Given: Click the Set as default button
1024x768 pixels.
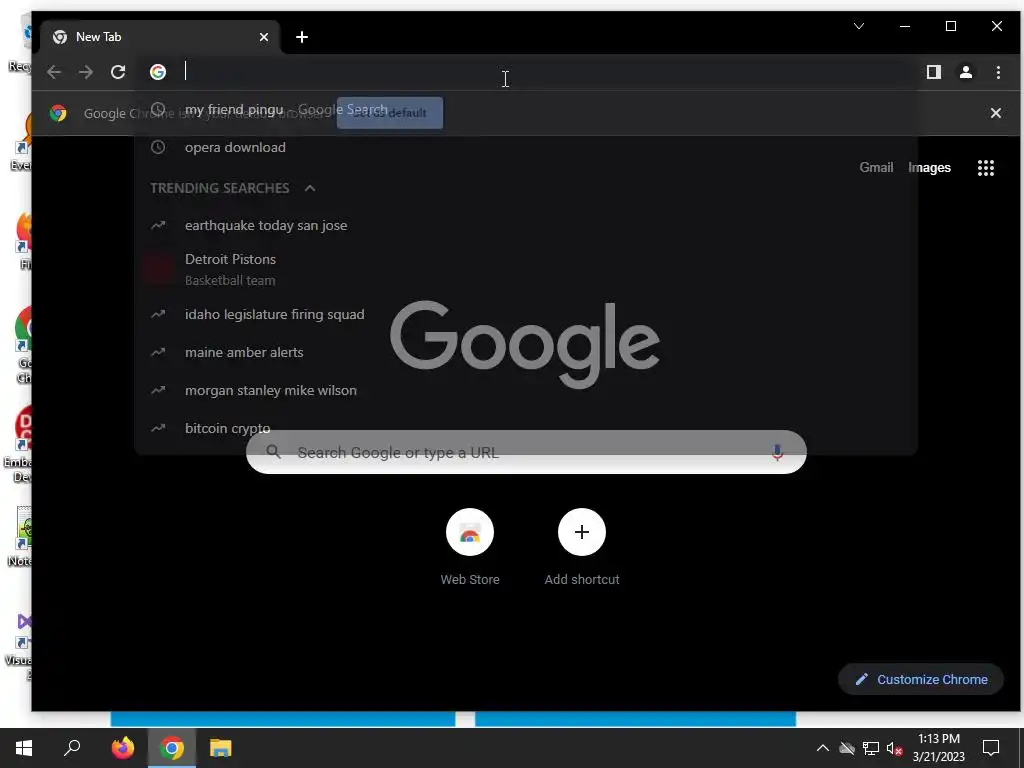Looking at the screenshot, I should pyautogui.click(x=390, y=113).
